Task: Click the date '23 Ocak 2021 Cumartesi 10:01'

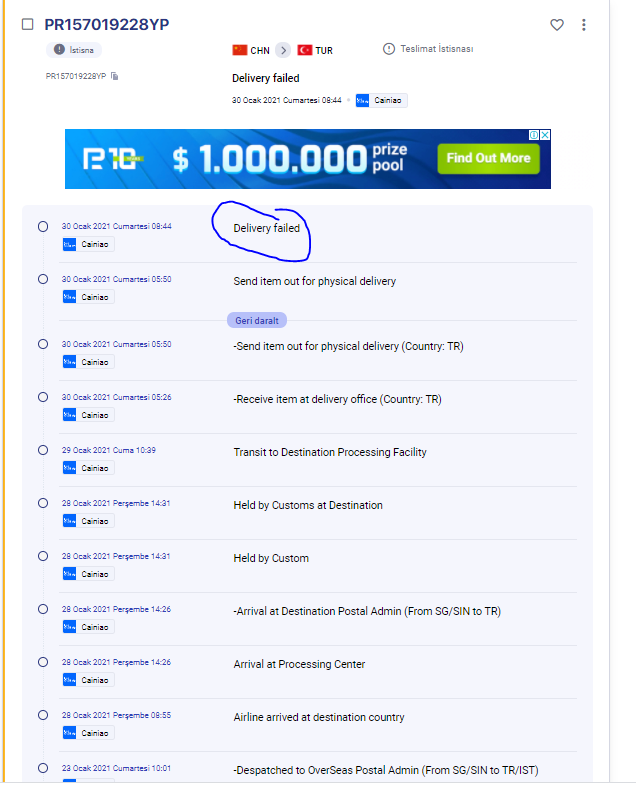Action: [x=116, y=768]
